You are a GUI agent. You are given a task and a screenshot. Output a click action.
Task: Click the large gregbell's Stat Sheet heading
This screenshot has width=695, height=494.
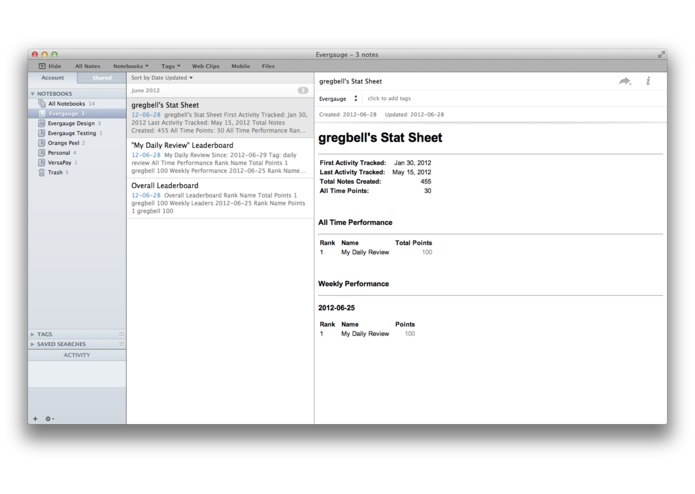tap(380, 138)
